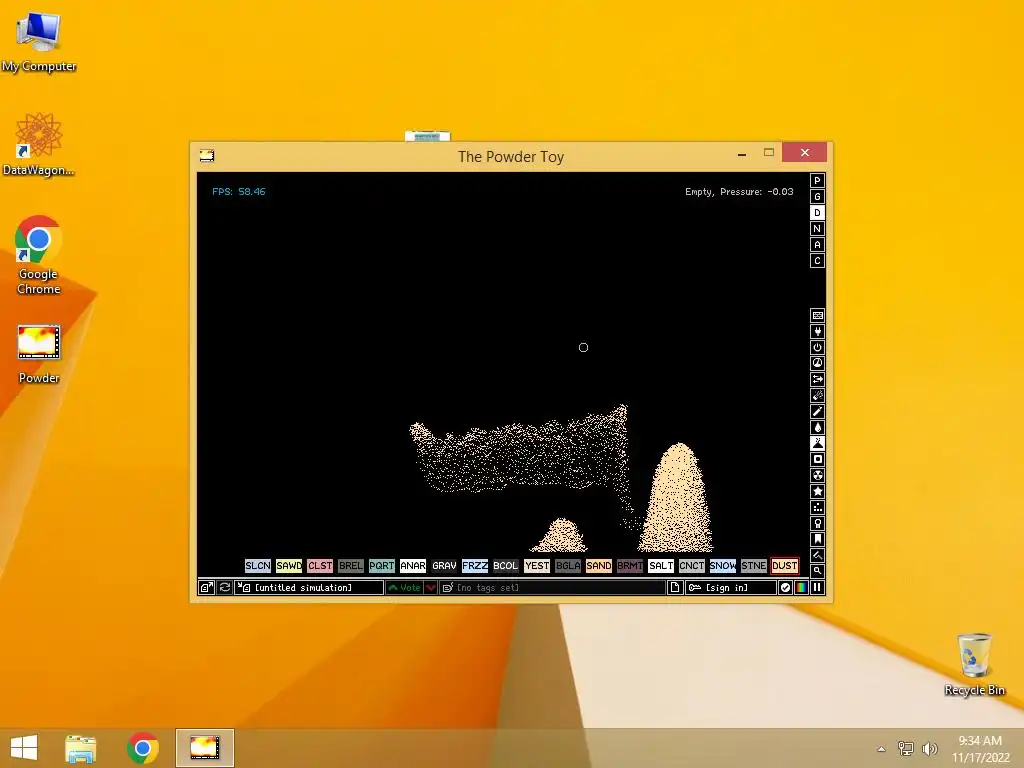The height and width of the screenshot is (768, 1024).
Task: Upvote with the green Vote button
Action: [x=404, y=588]
